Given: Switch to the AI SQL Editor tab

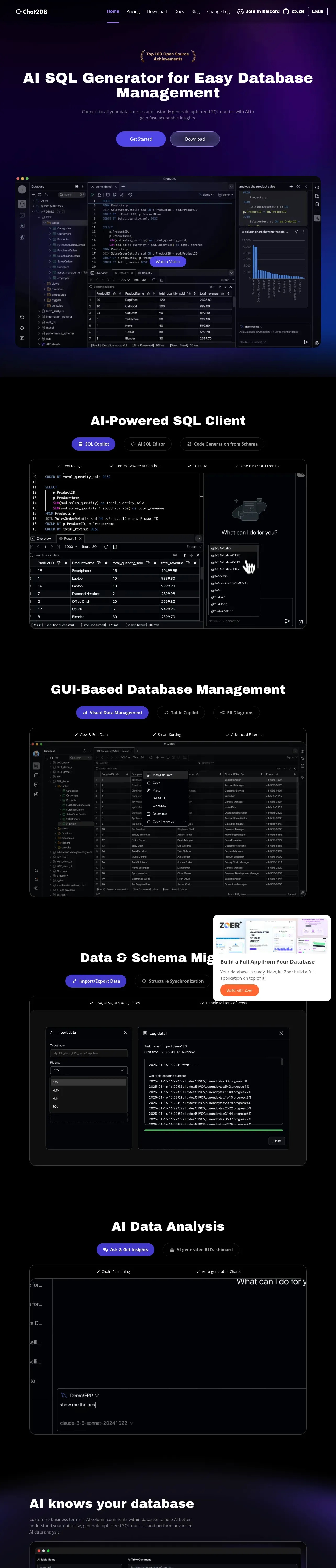Looking at the screenshot, I should 148,444.
